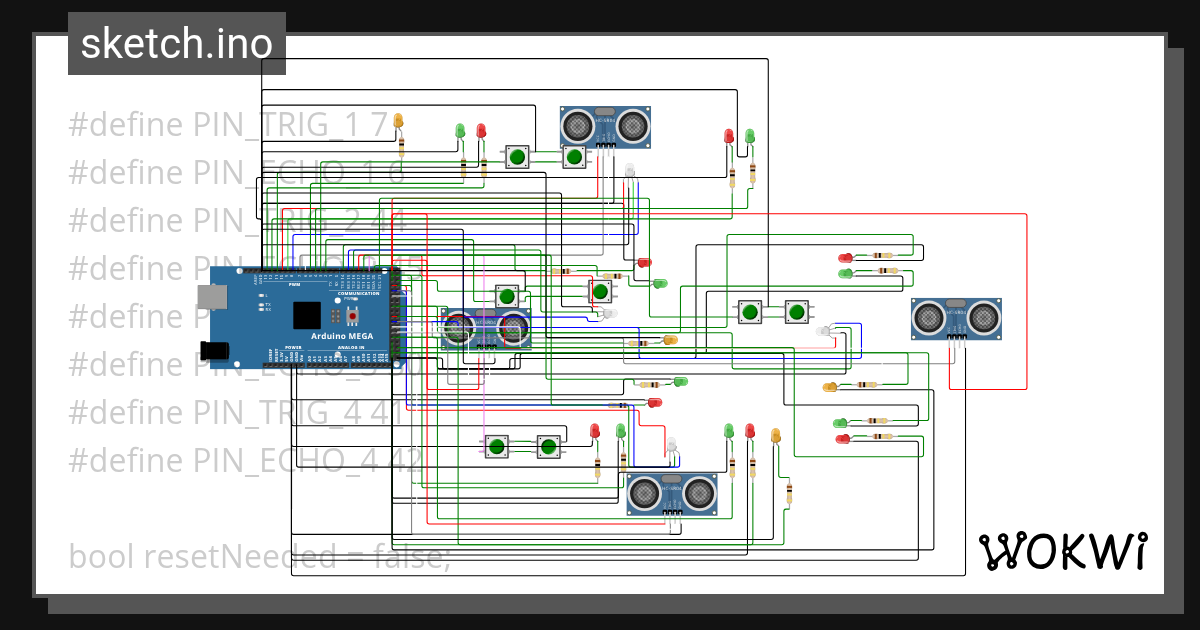
Task: Select the red LED near the top sensor
Action: click(729, 136)
